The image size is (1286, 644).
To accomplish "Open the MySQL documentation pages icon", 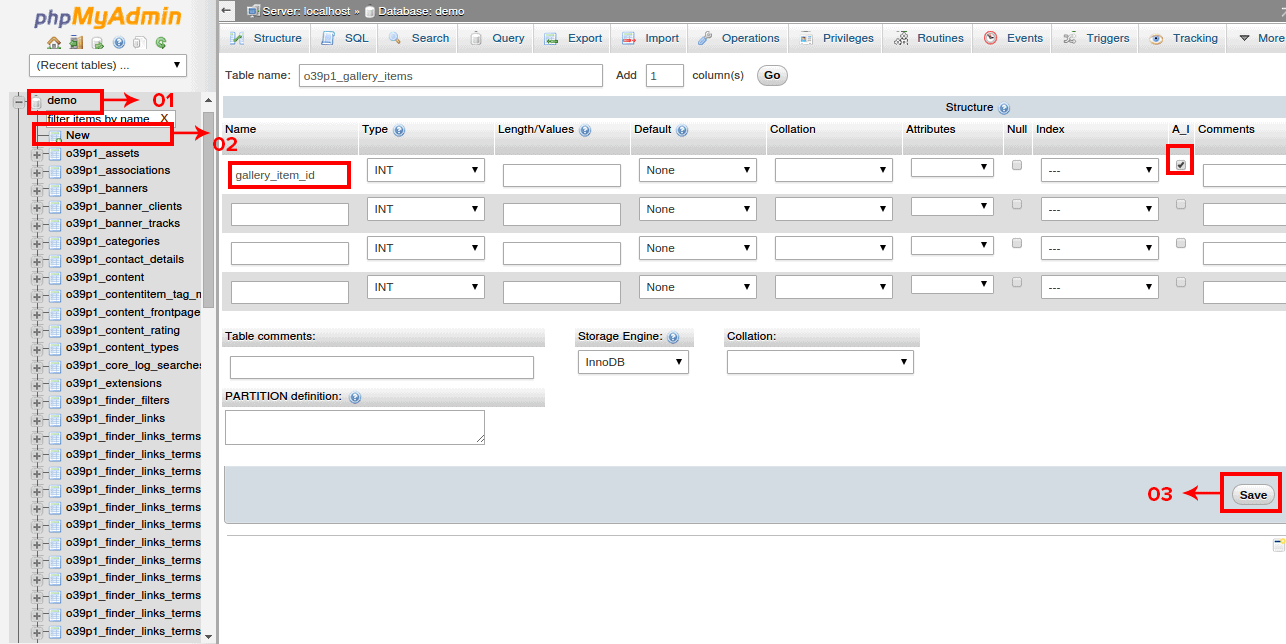I will [140, 43].
